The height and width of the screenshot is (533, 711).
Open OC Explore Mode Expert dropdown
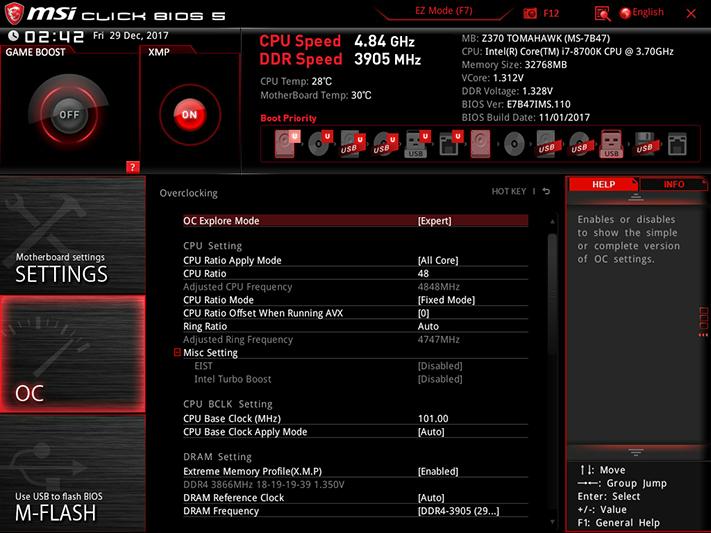(434, 221)
